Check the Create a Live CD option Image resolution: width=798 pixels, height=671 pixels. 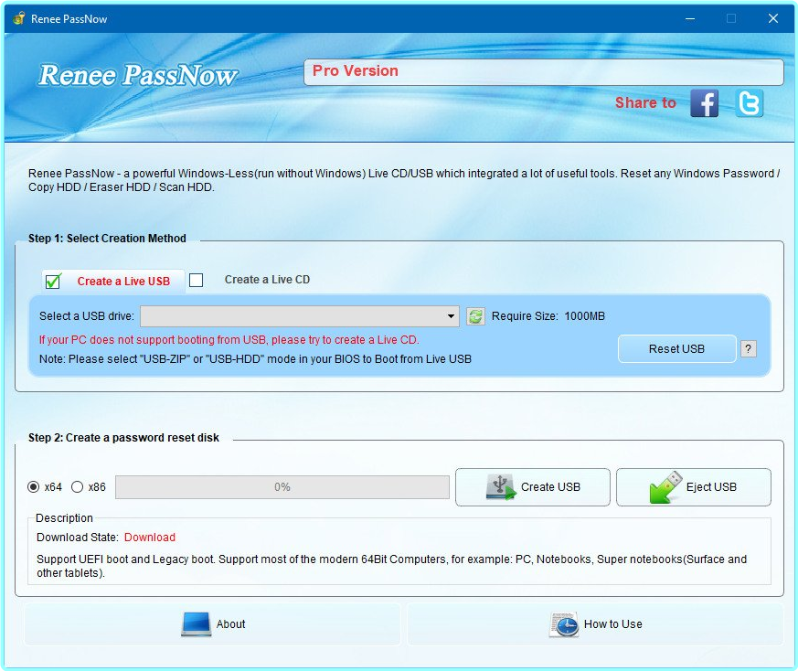tap(196, 280)
